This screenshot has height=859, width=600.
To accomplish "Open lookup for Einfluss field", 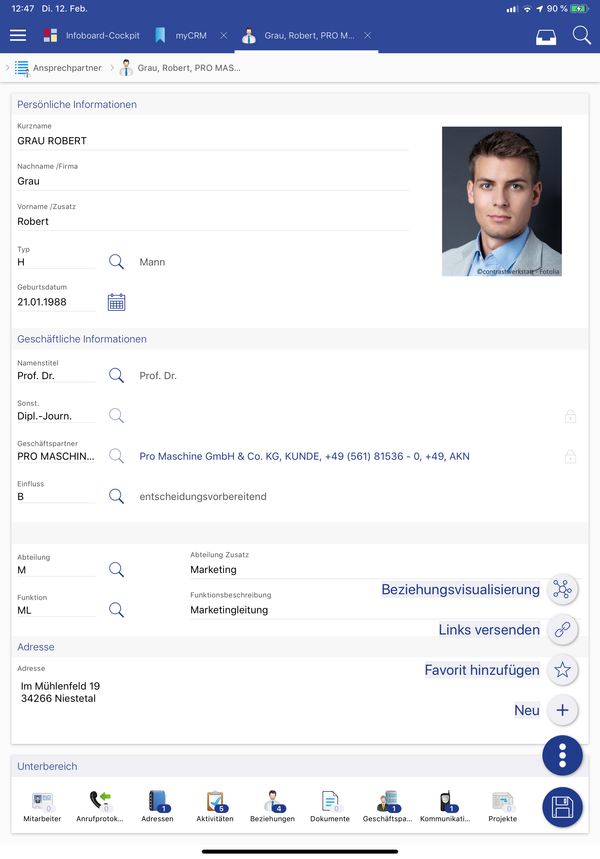I will (116, 496).
